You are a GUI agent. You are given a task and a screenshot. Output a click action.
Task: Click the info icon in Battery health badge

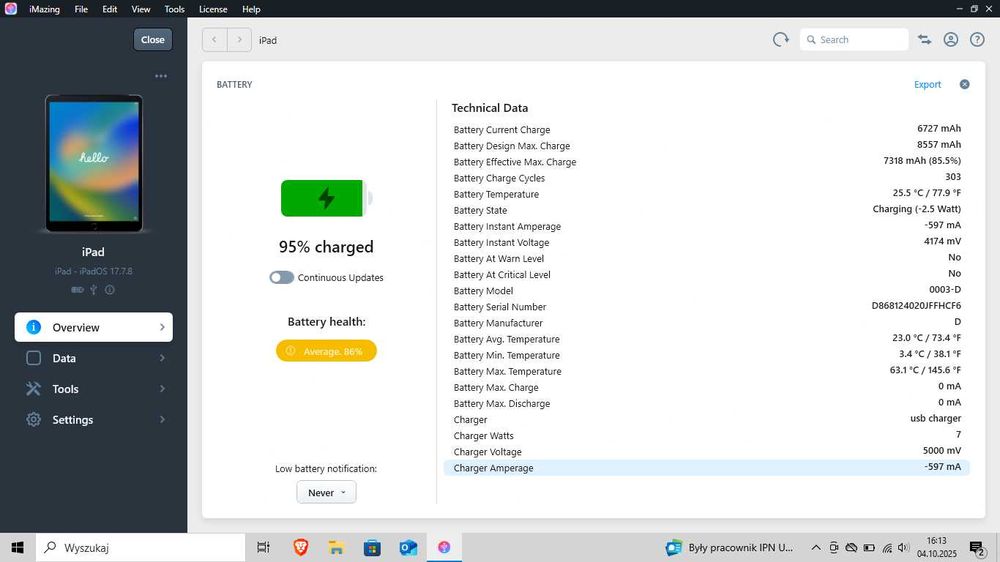290,351
